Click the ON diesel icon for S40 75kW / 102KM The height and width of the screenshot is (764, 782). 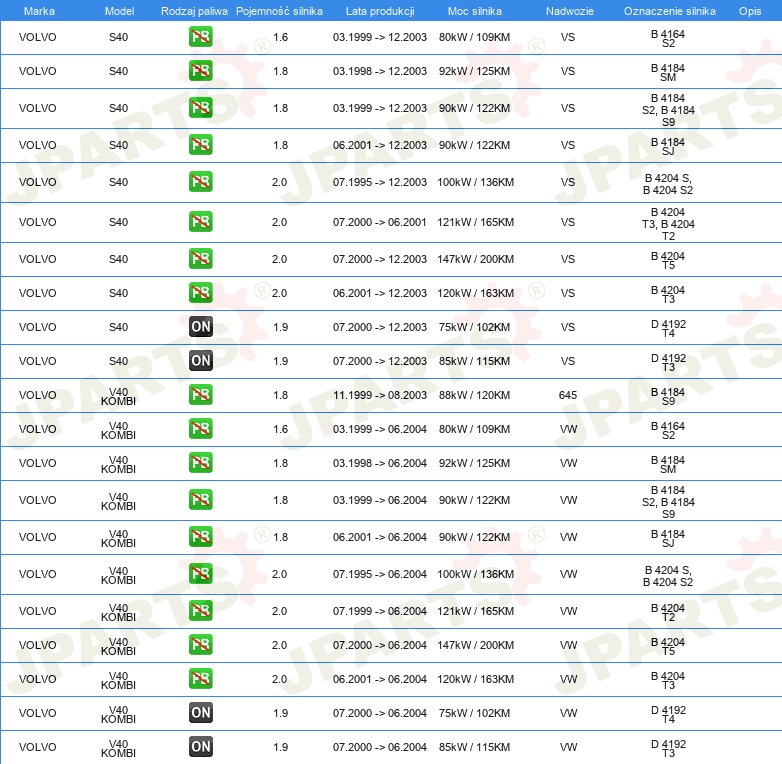click(200, 327)
